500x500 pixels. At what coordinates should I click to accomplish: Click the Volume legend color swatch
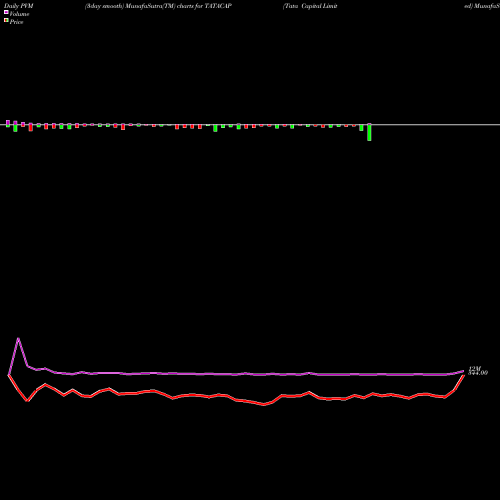(6, 12)
